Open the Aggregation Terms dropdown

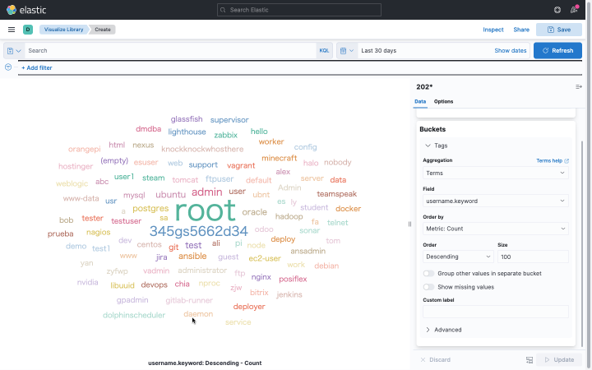495,173
